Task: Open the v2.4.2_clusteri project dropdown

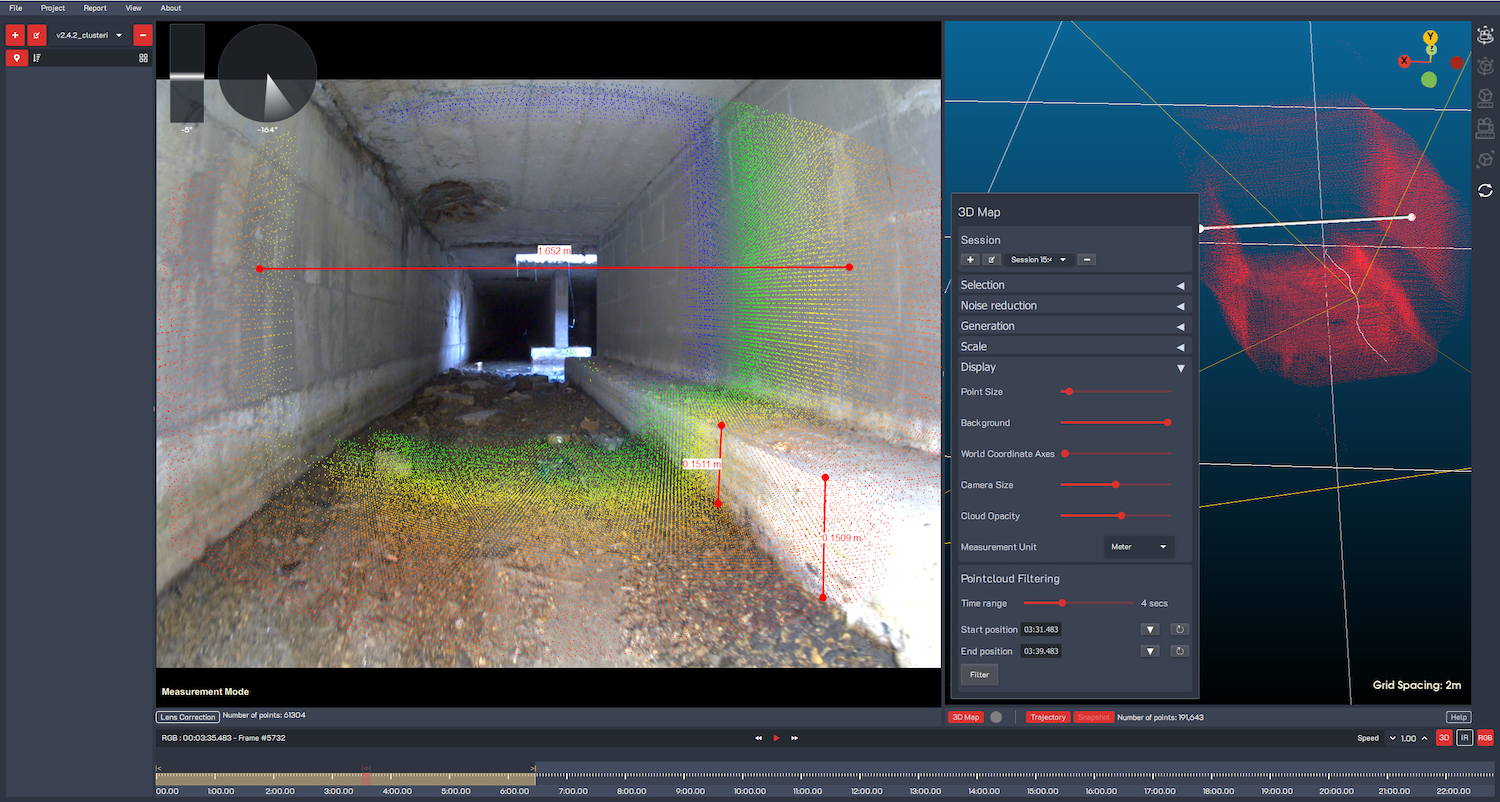Action: 88,35
